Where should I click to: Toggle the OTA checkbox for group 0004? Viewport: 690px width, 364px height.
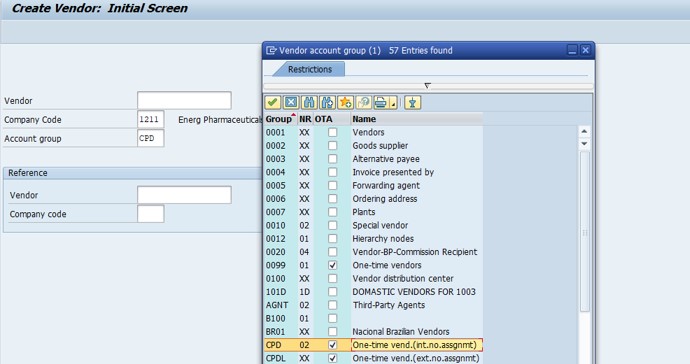coord(333,172)
